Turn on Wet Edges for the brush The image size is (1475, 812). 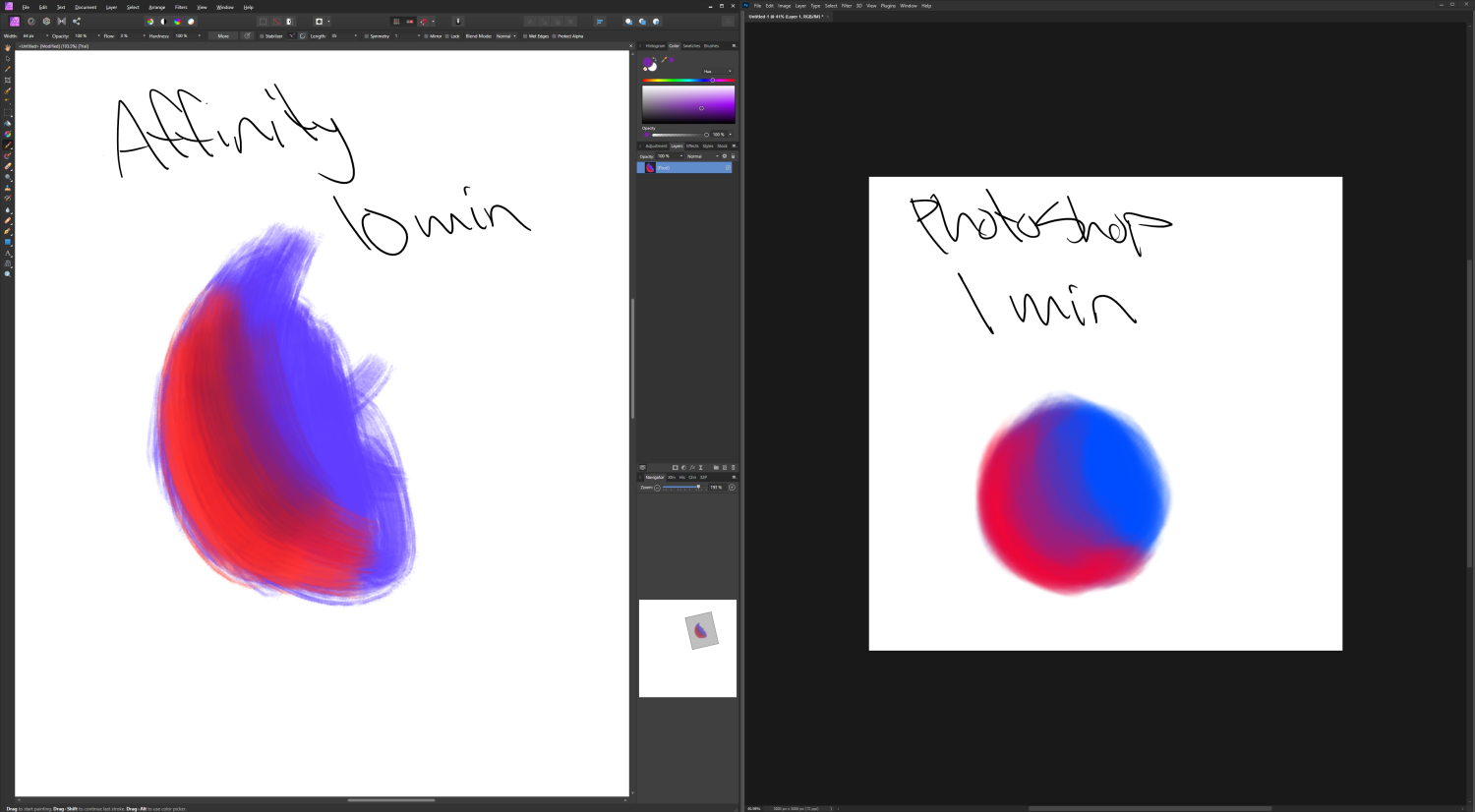point(525,35)
